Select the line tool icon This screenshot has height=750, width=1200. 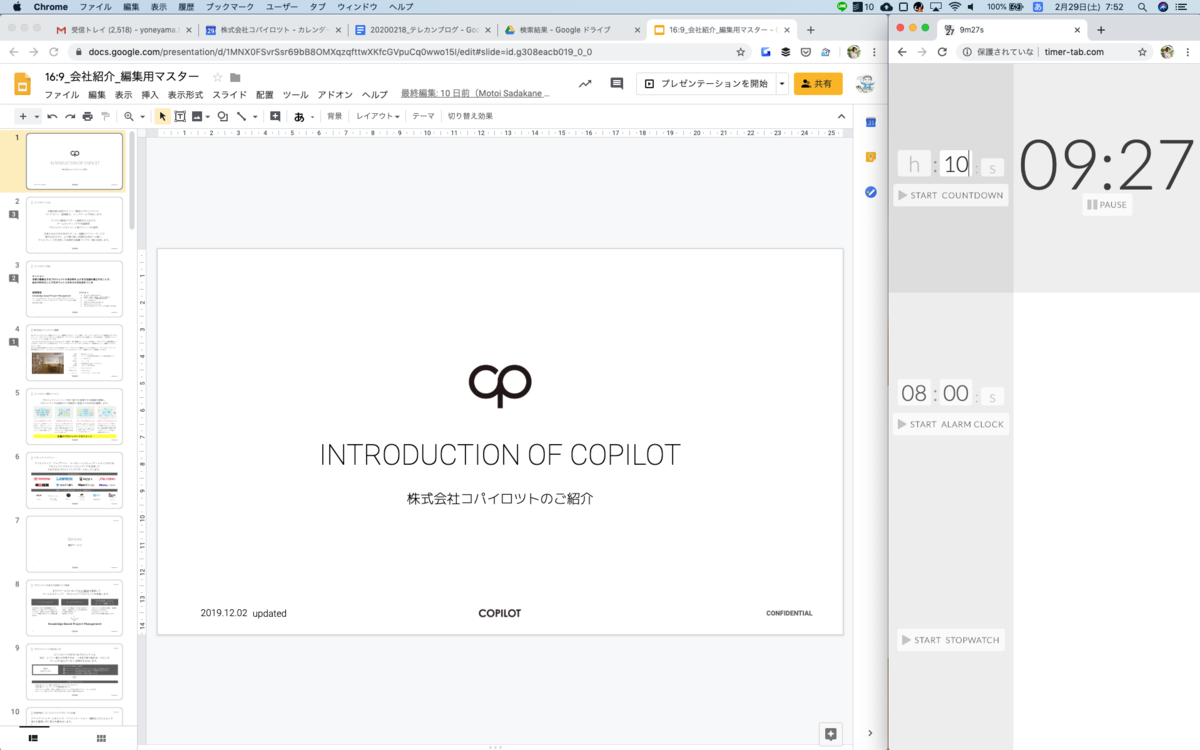(x=241, y=116)
